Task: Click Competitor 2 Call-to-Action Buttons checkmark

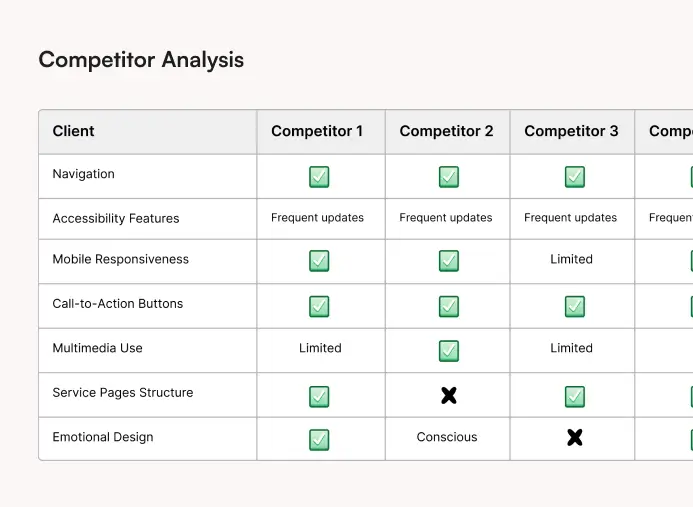Action: 449,306
